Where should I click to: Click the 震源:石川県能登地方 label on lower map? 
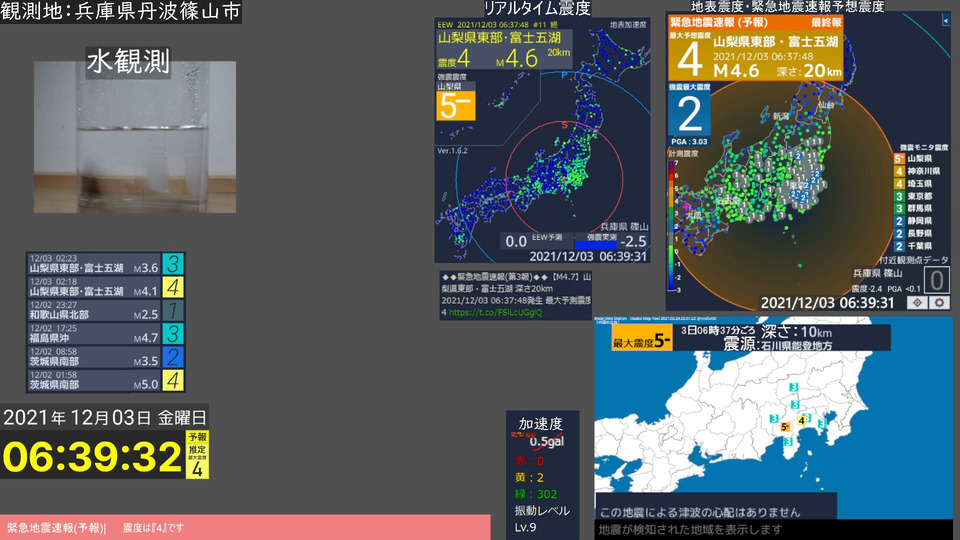[x=778, y=345]
